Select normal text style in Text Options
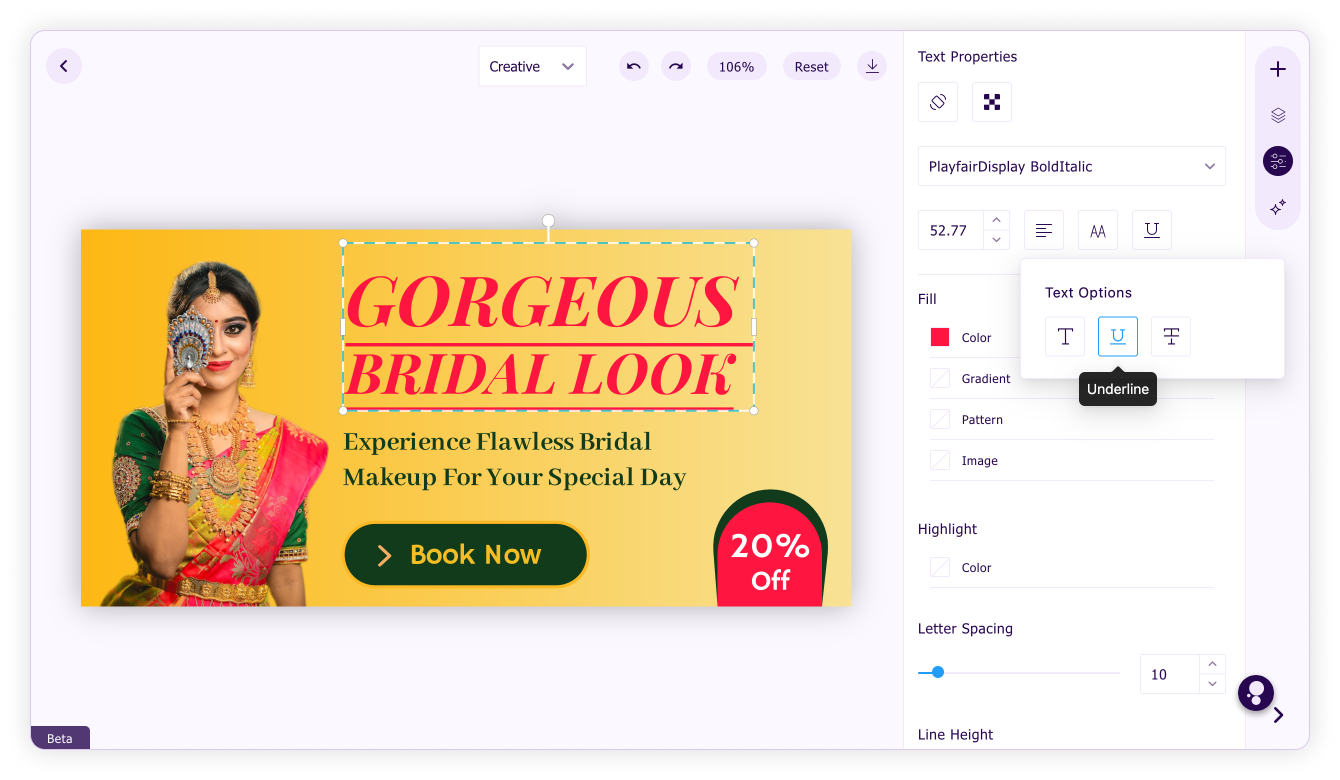Viewport: 1340px width, 780px height. [x=1065, y=336]
